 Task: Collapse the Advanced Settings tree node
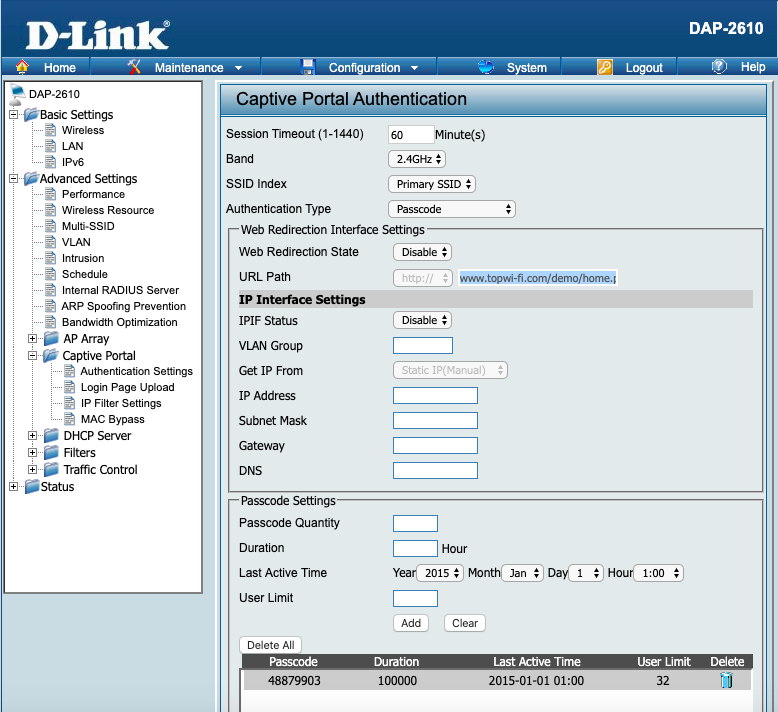coord(14,178)
